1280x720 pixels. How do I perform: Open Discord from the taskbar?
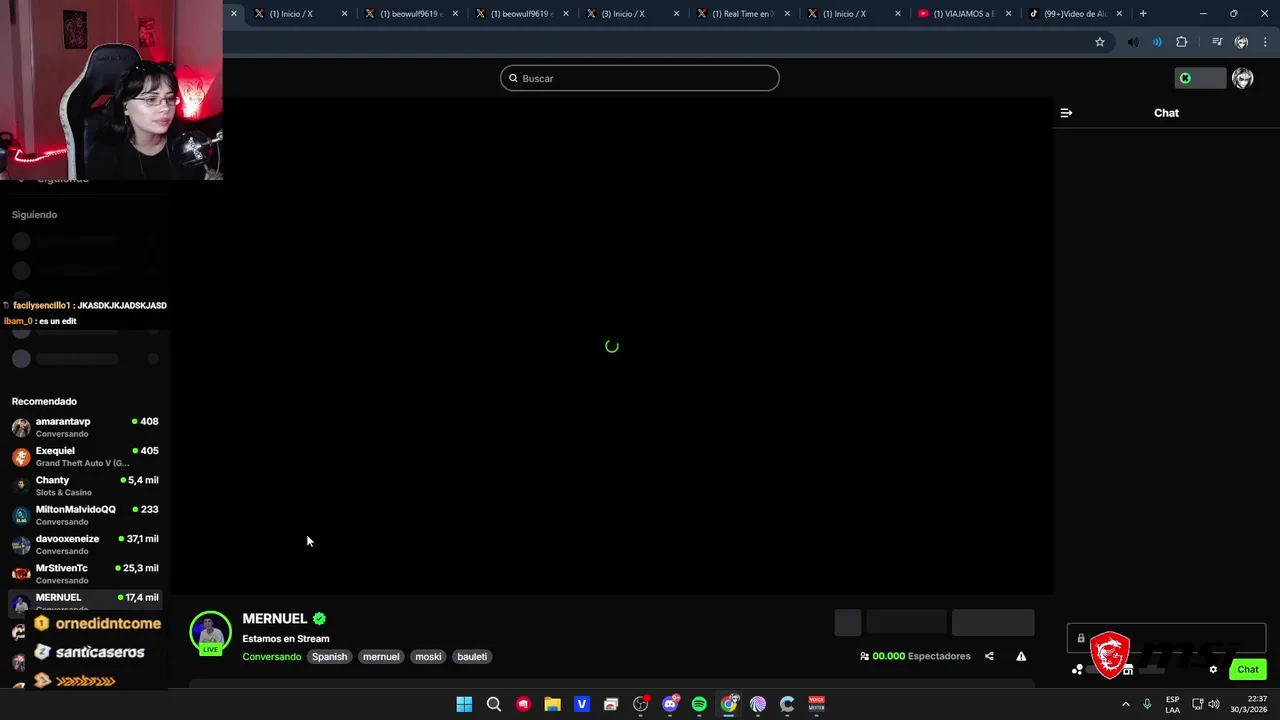[670, 704]
